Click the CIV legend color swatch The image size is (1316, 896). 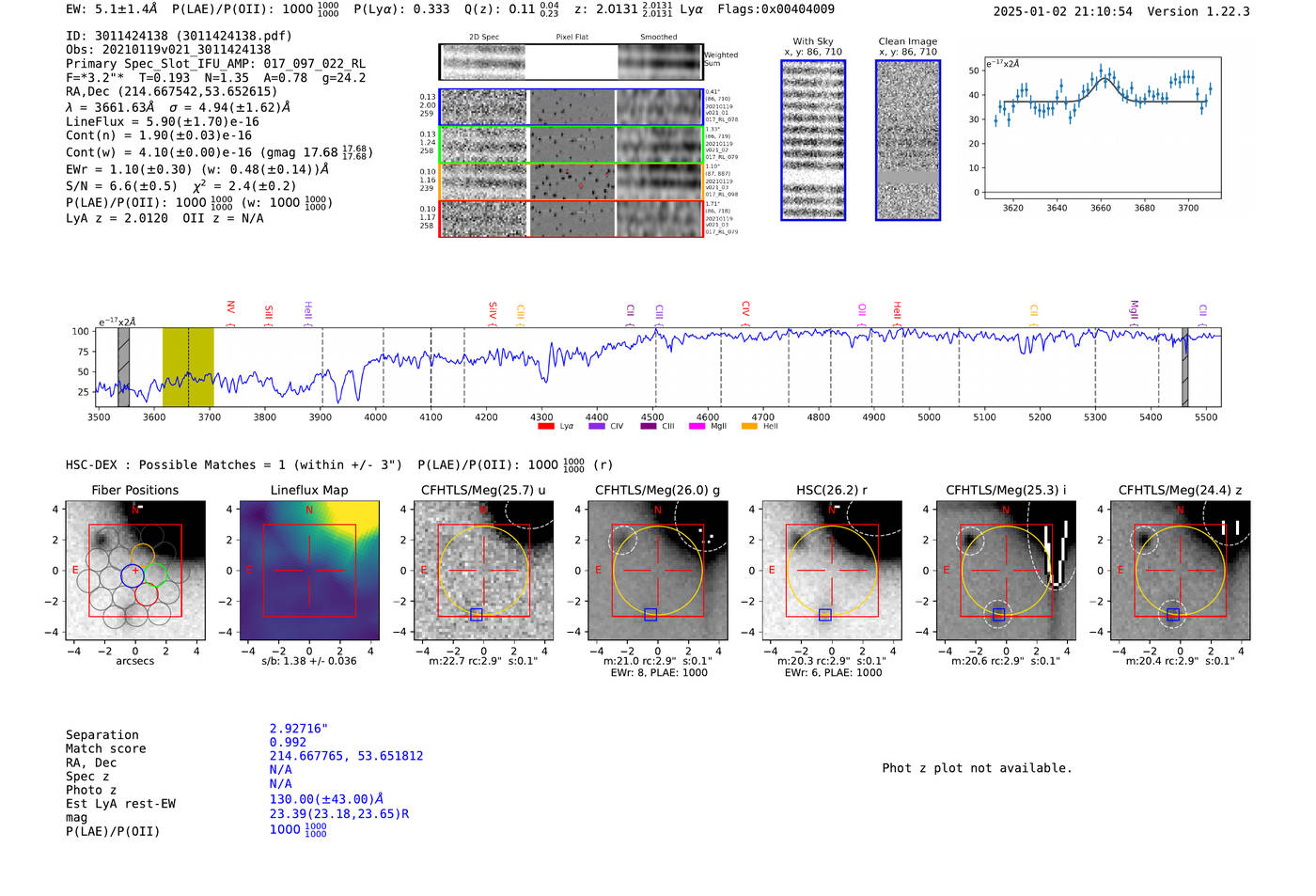[x=597, y=427]
